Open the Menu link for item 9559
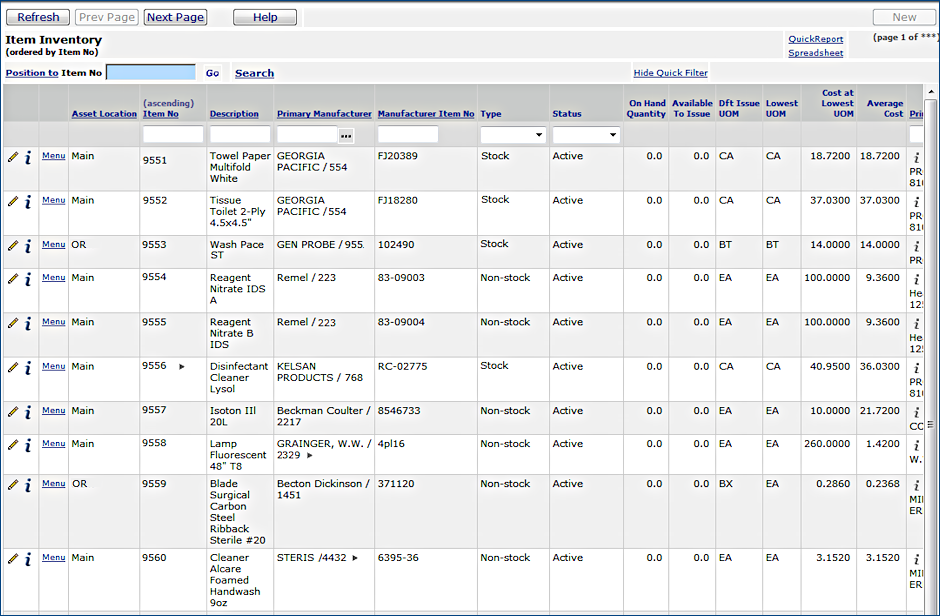Image resolution: width=940 pixels, height=616 pixels. click(53, 484)
